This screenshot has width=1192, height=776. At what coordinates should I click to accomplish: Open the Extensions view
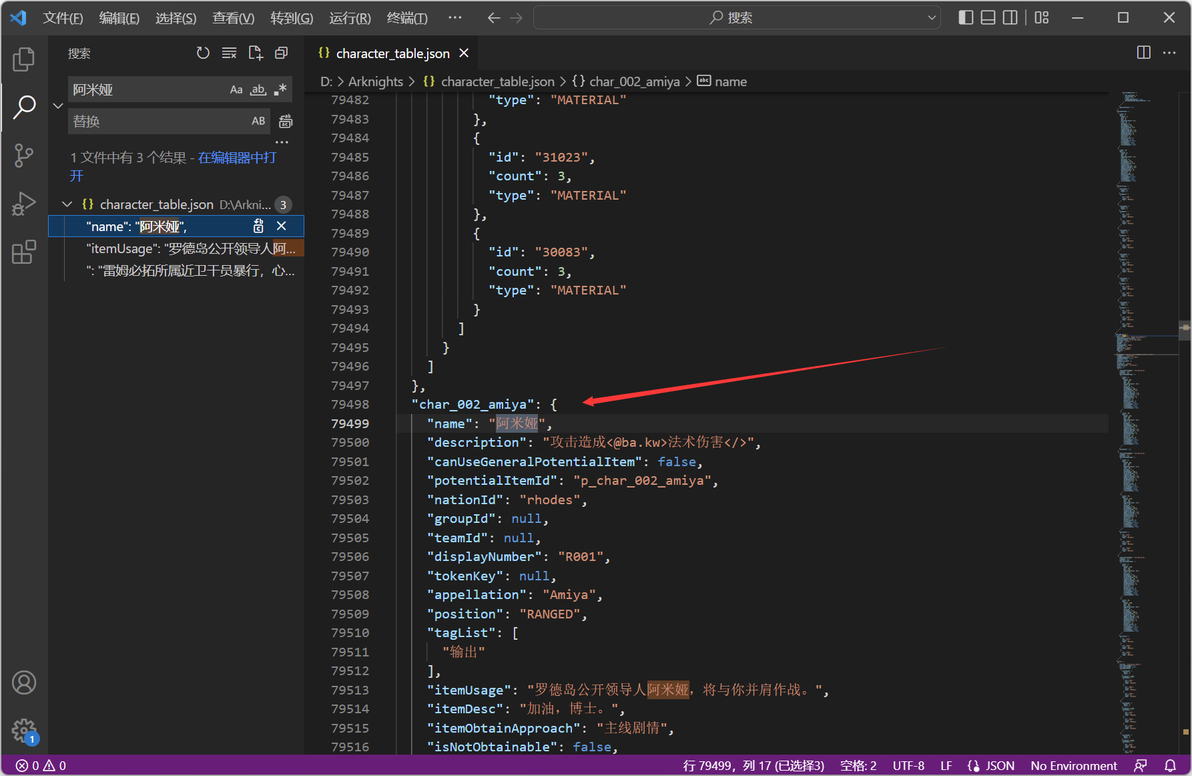click(x=24, y=252)
